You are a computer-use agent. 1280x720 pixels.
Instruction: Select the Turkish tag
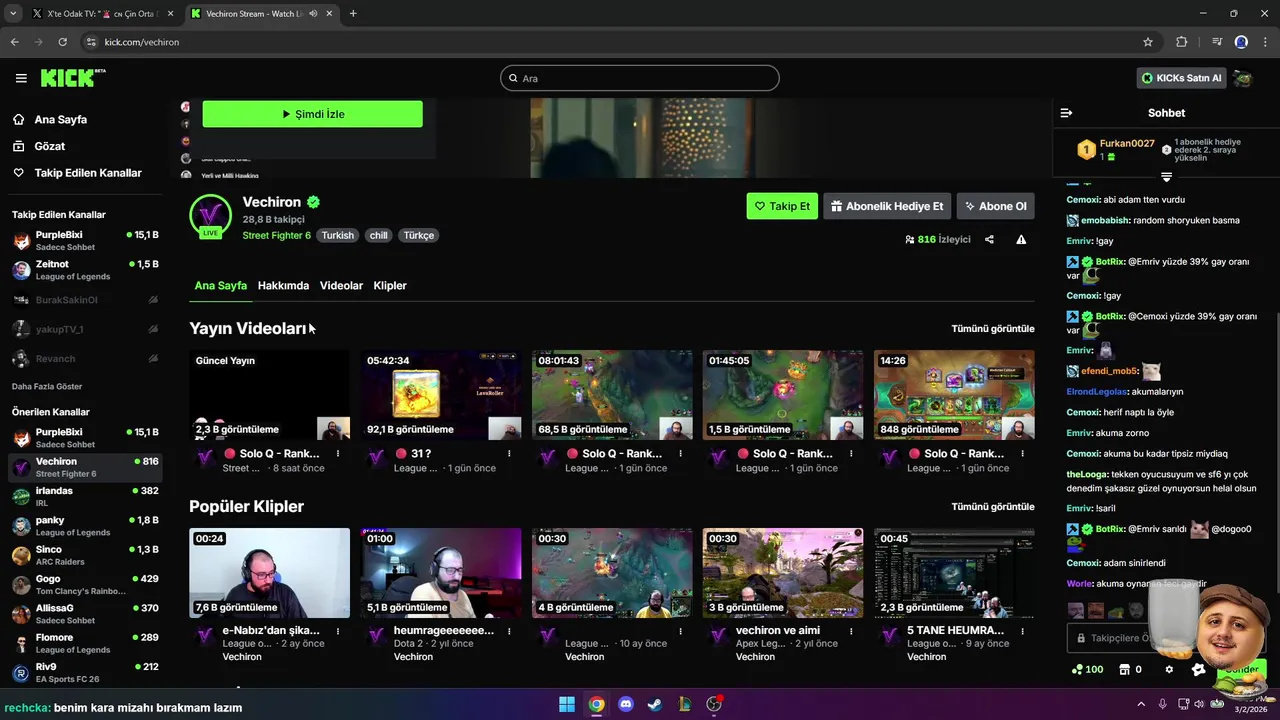(338, 236)
